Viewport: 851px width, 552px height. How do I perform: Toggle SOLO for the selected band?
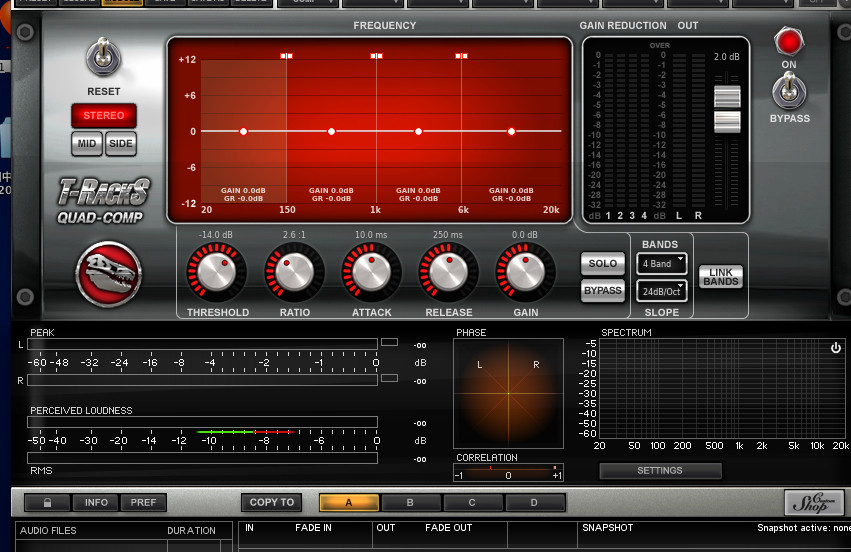point(602,264)
